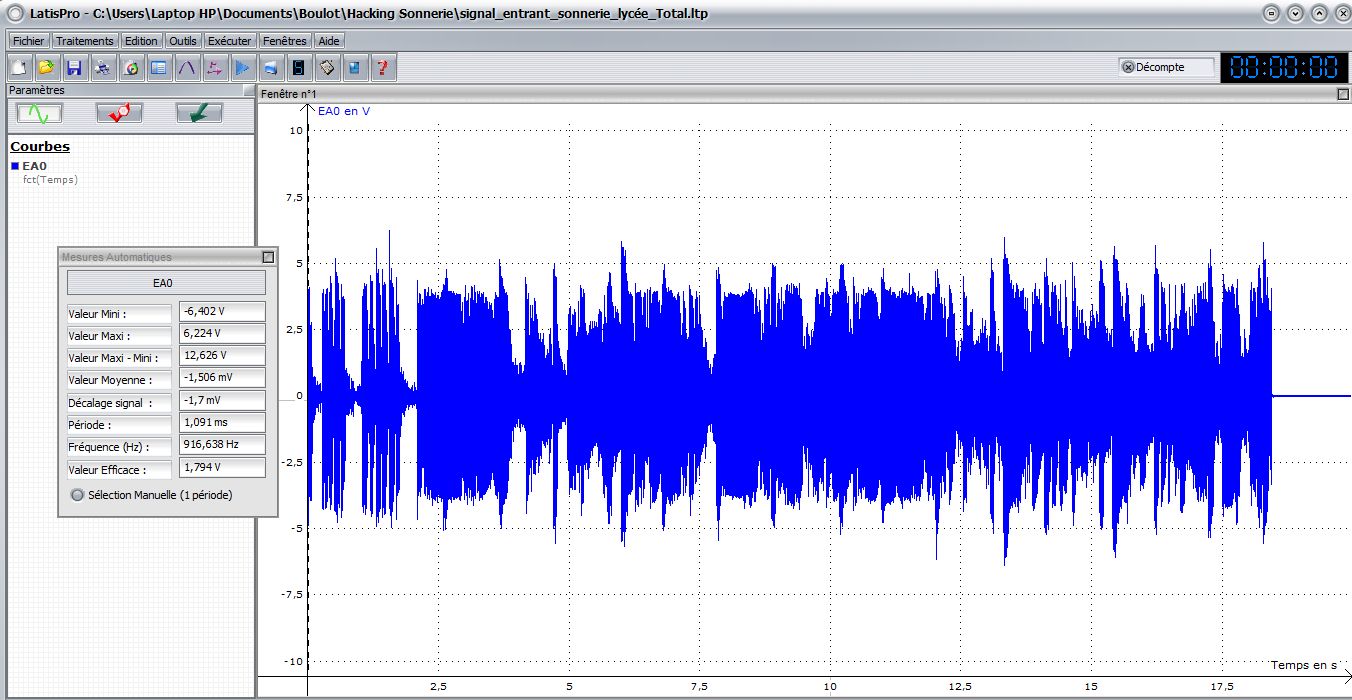Enable Sélection Manuelle (1 période) radio button
Screen dimensions: 1352x700
click(x=78, y=495)
